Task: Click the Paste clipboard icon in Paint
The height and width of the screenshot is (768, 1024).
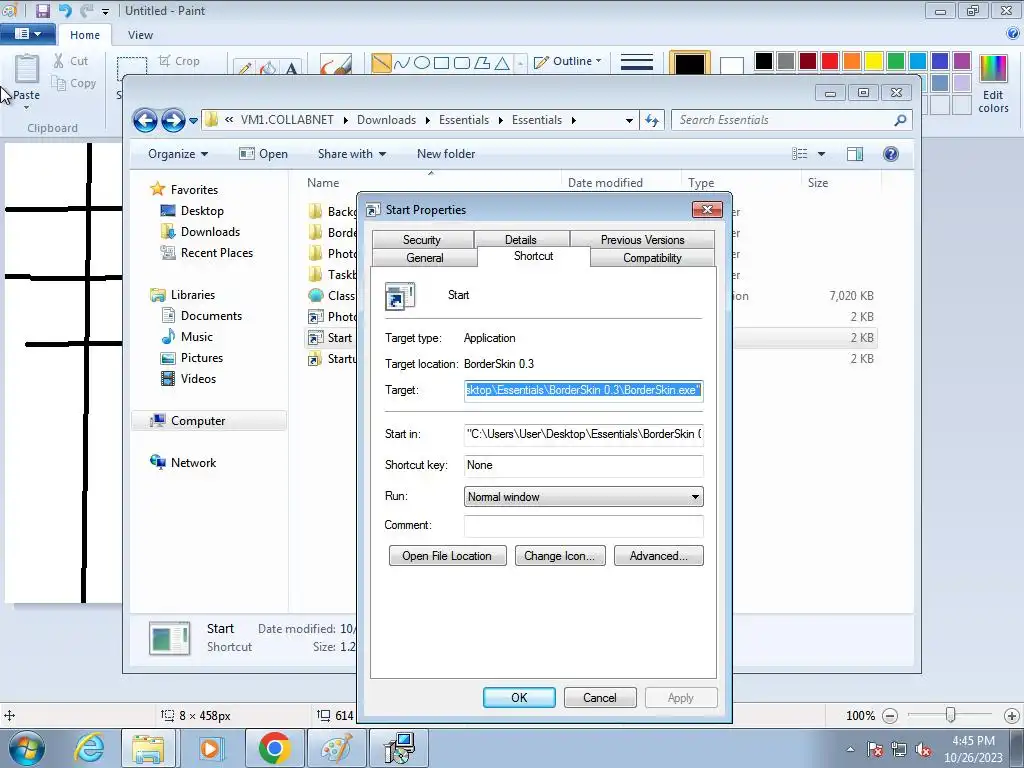Action: coord(27,68)
